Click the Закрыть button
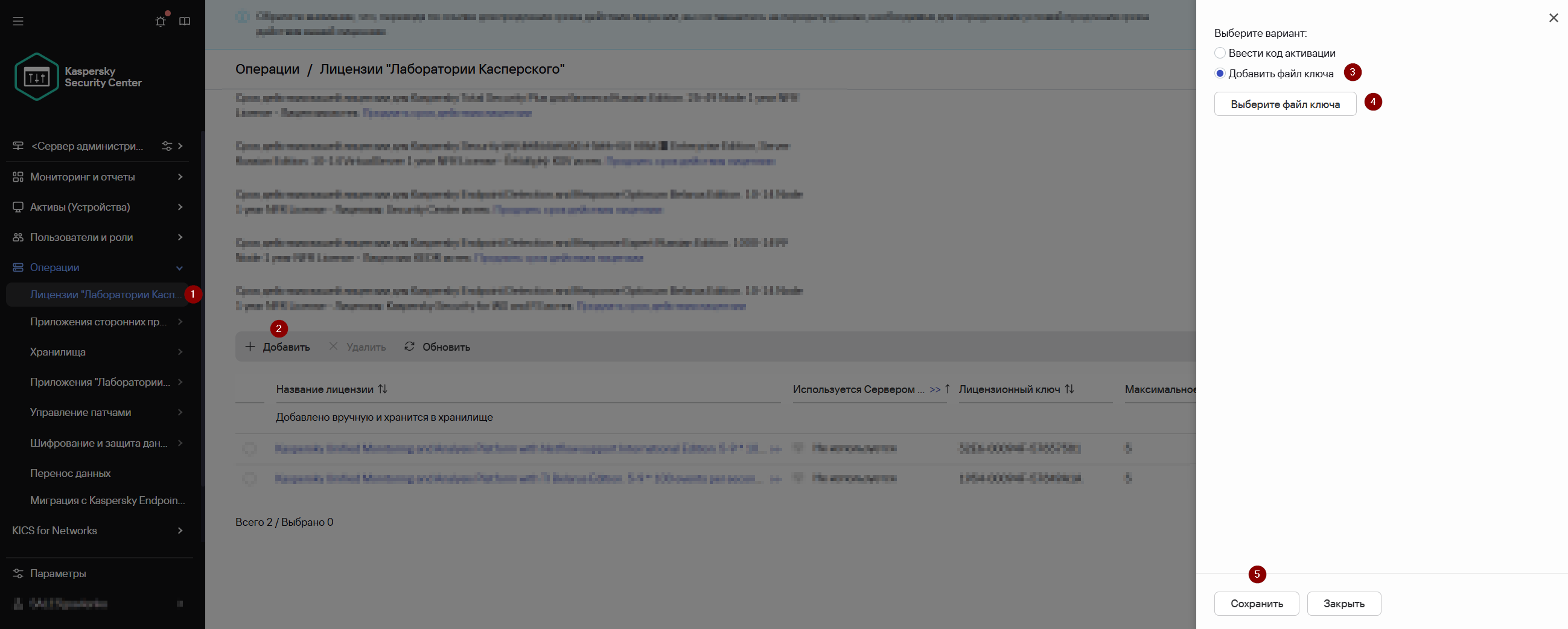Screen dimensions: 1568x629 tap(1343, 604)
